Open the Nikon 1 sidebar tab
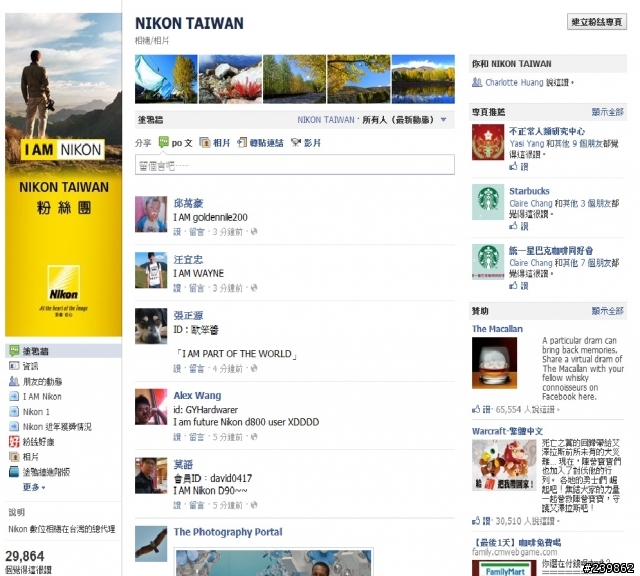This screenshot has width=640, height=576. click(x=36, y=411)
